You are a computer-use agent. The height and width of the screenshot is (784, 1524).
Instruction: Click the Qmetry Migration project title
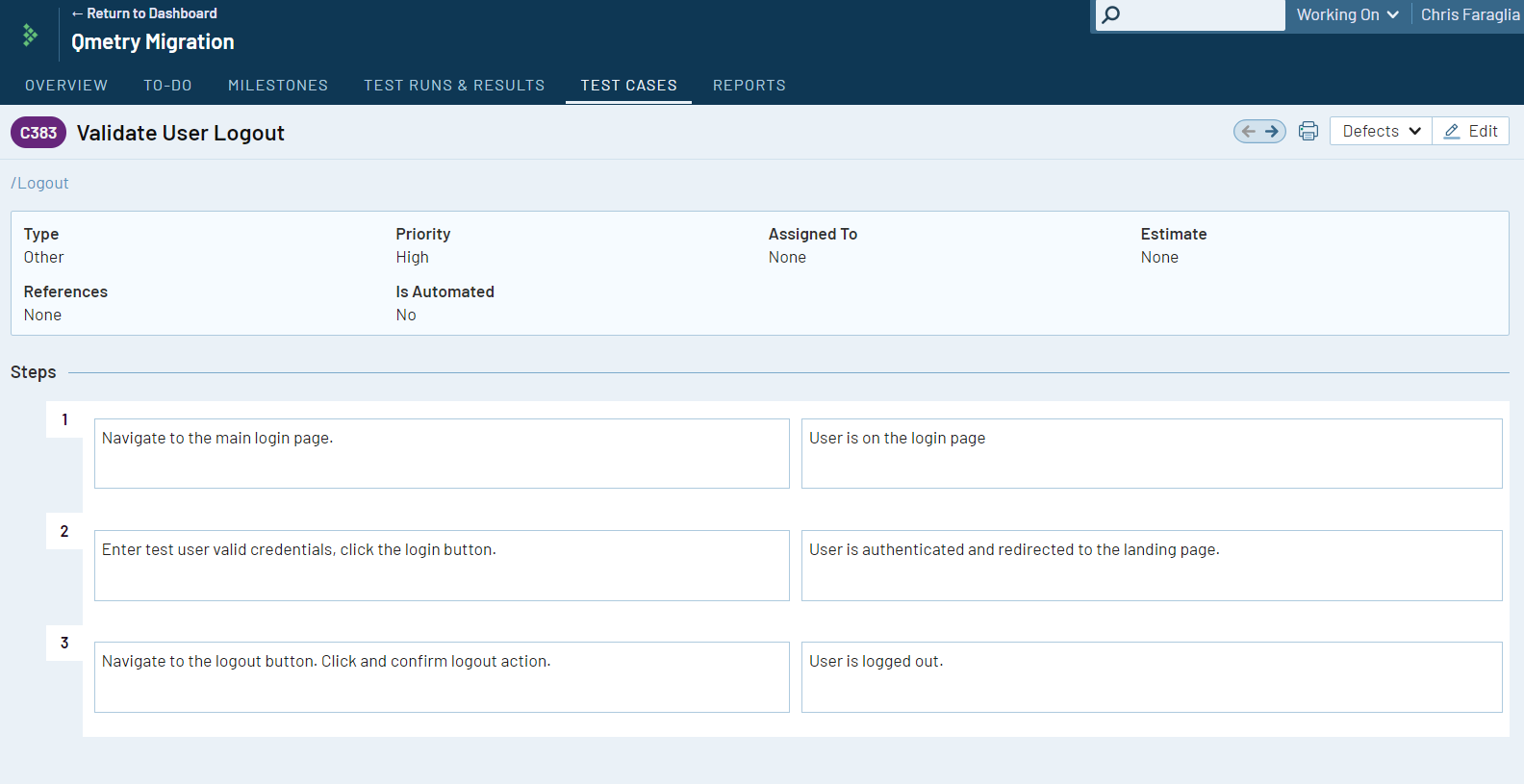[153, 42]
